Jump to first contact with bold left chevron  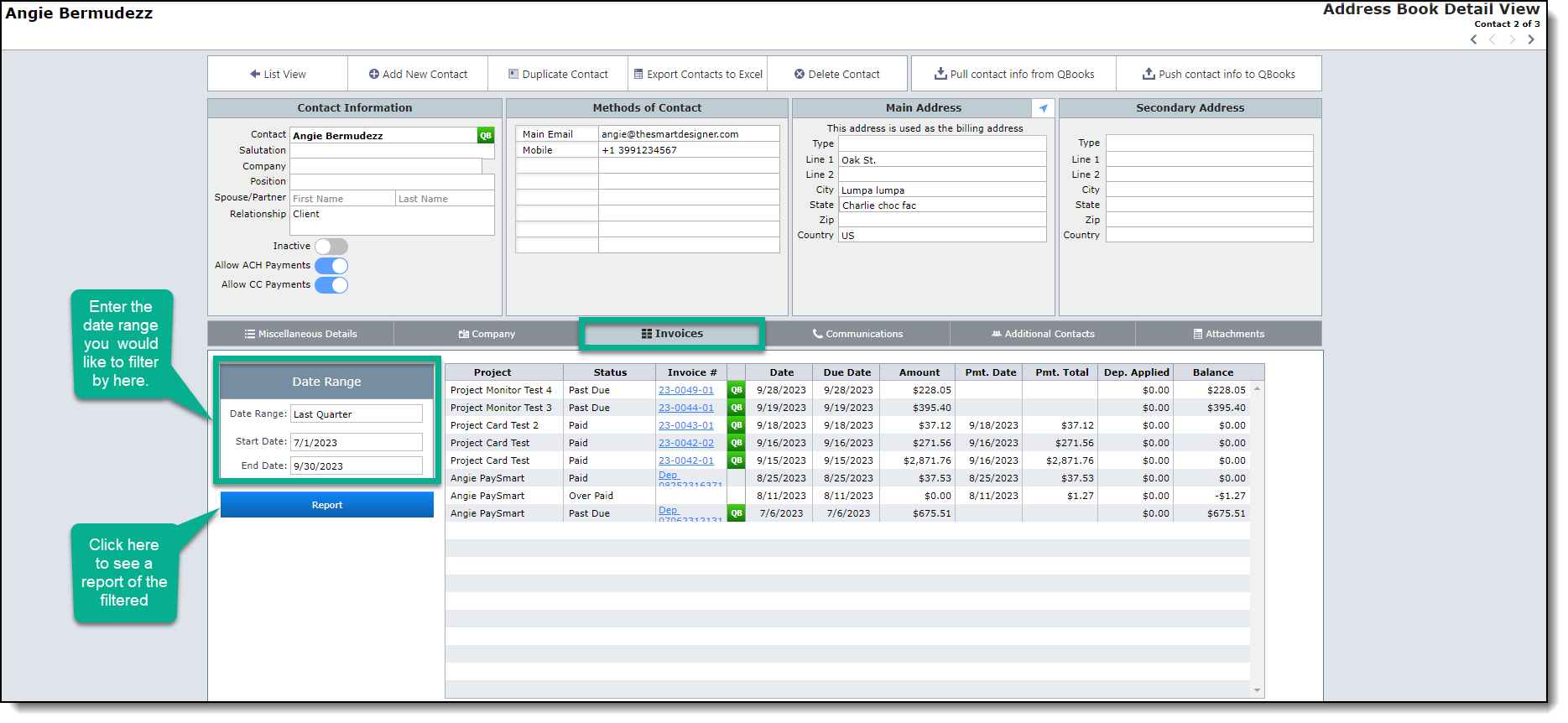tap(1474, 39)
